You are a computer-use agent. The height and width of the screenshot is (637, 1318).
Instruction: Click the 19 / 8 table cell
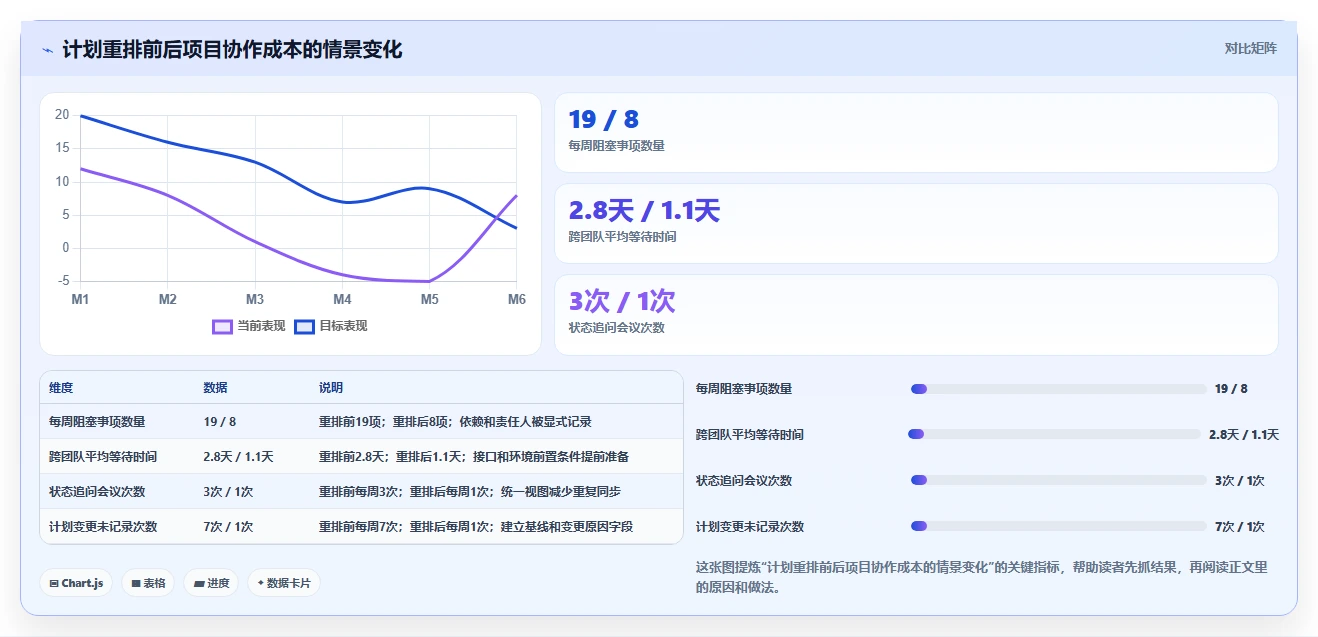coord(220,422)
